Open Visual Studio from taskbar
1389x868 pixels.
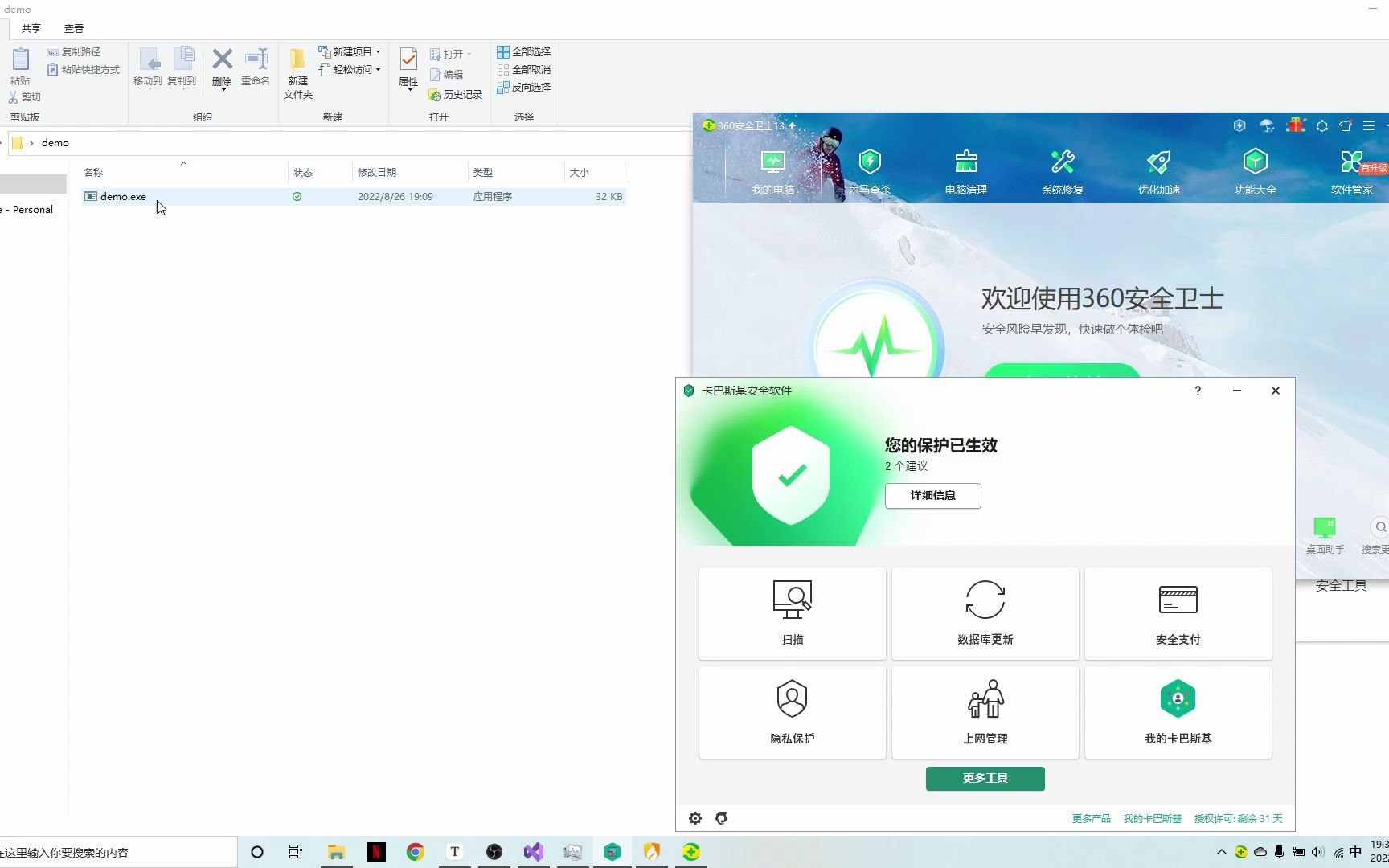(534, 852)
